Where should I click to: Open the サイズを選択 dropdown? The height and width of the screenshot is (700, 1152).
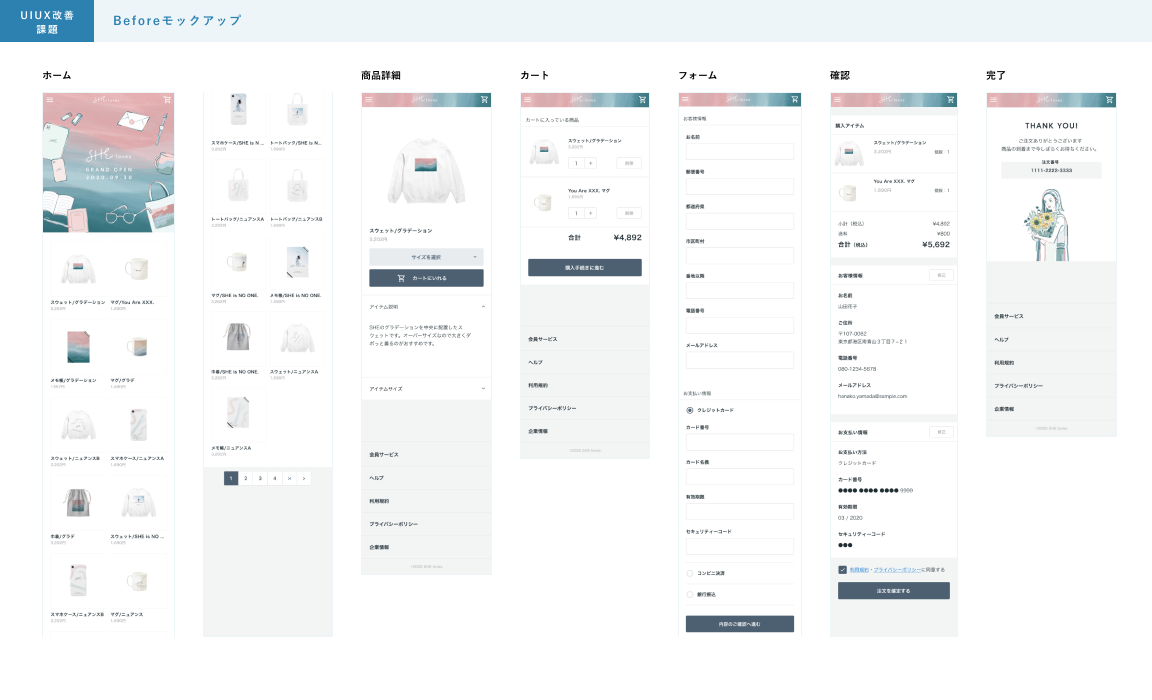pyautogui.click(x=426, y=257)
